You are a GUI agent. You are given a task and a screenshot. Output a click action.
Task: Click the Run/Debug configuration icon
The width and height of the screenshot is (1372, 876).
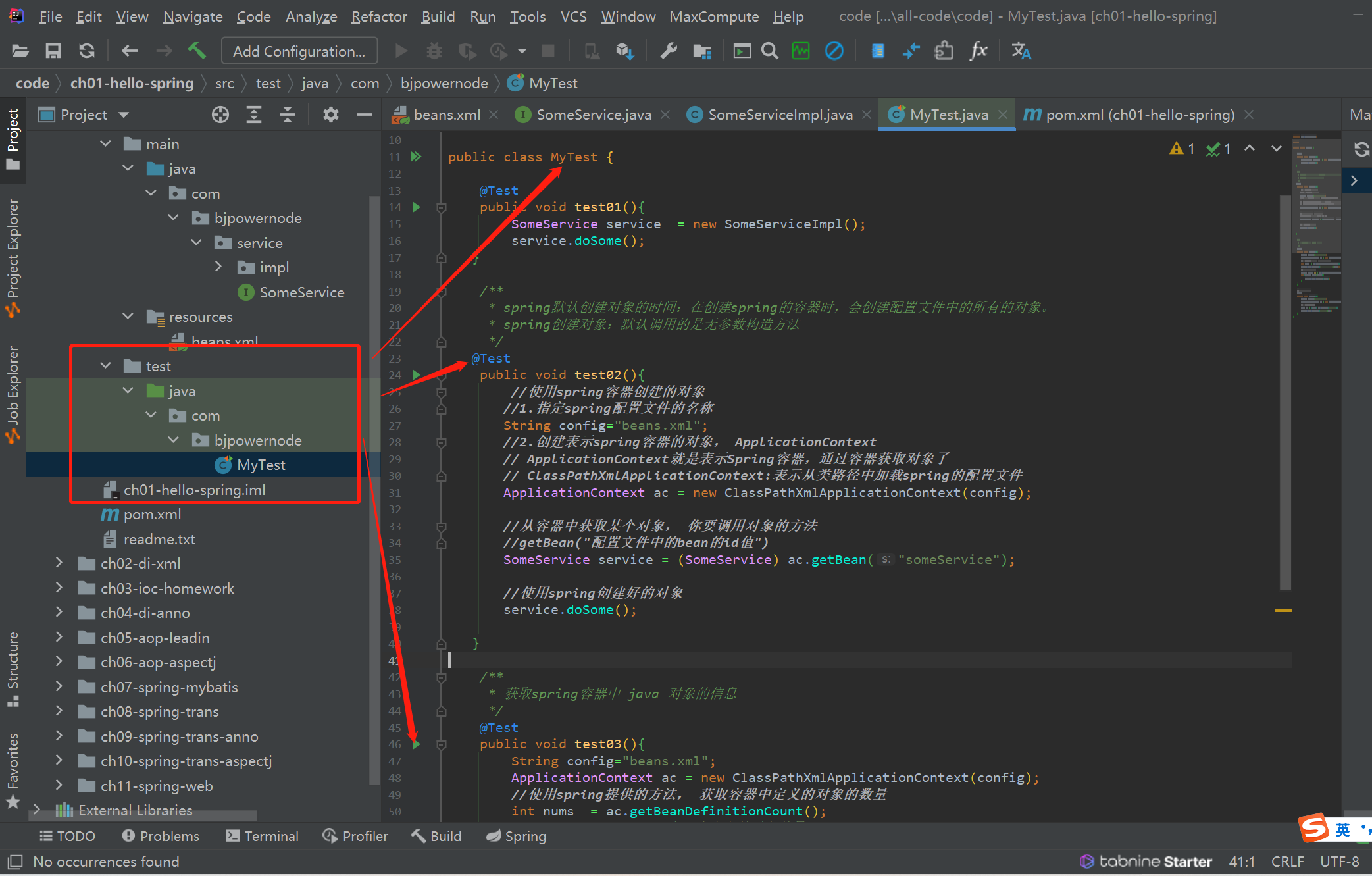(x=298, y=52)
